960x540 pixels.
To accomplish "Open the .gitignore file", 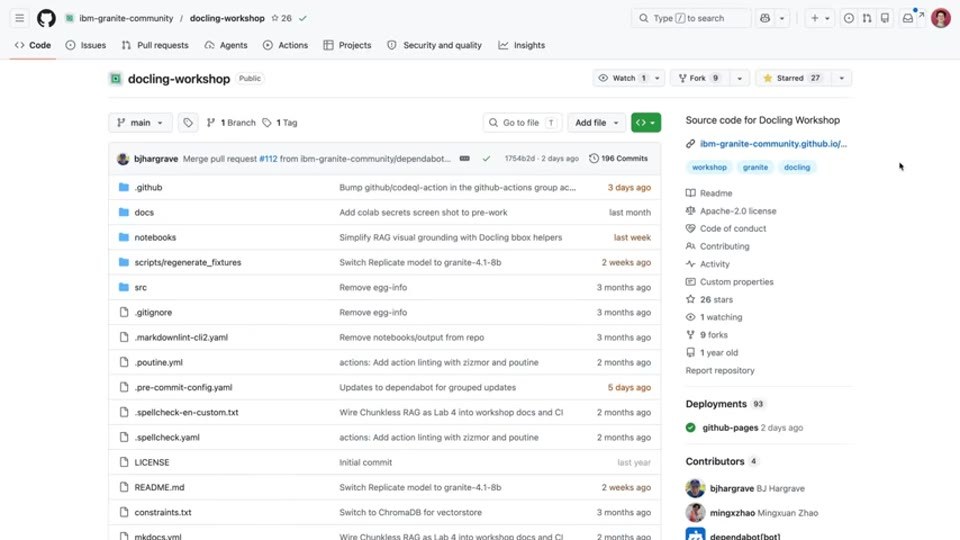I will coord(153,312).
